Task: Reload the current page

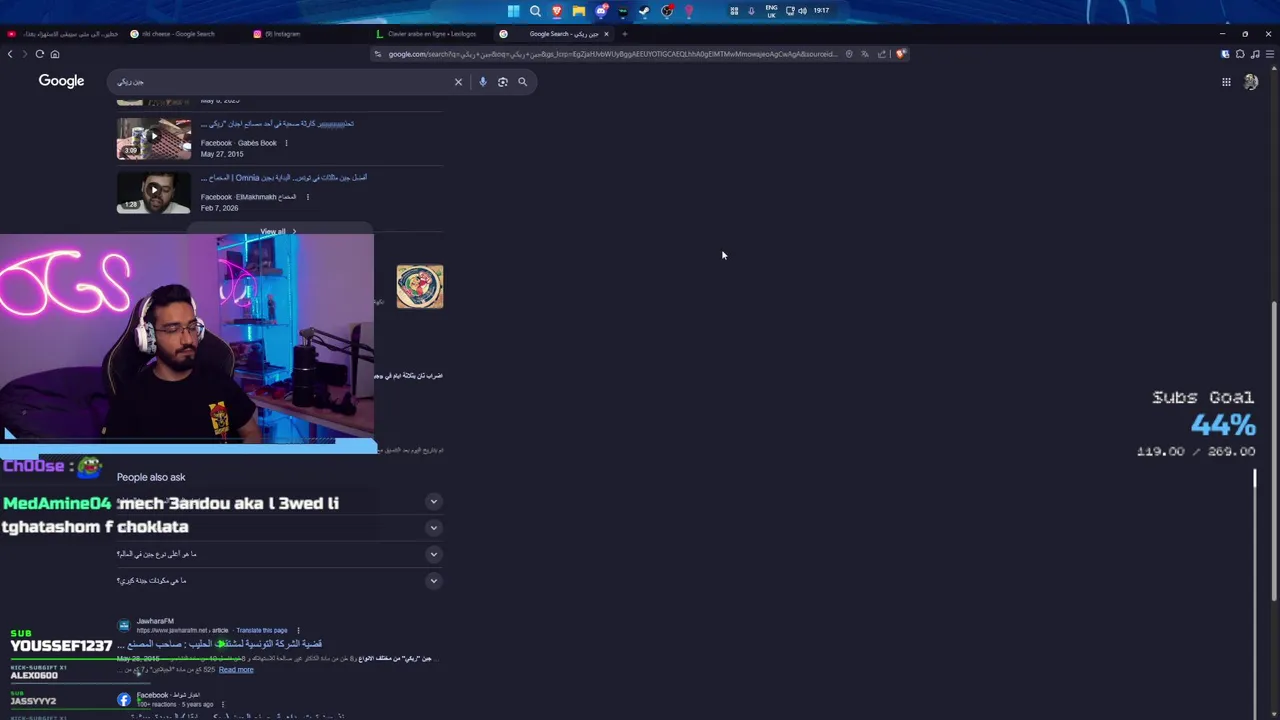Action: pyautogui.click(x=40, y=54)
